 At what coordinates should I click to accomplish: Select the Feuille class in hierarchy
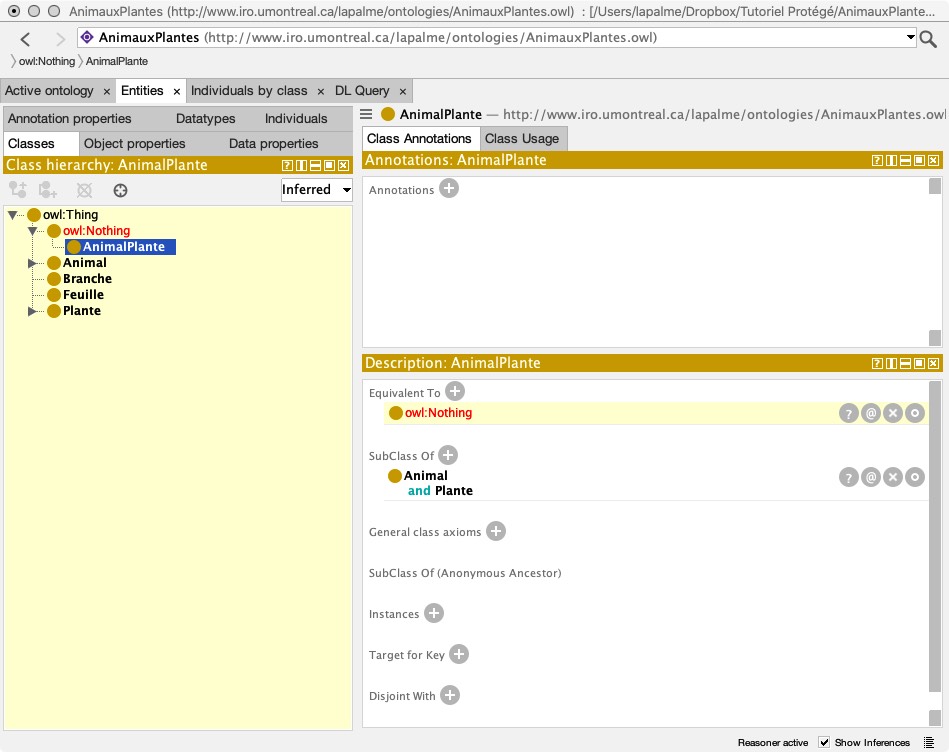83,295
